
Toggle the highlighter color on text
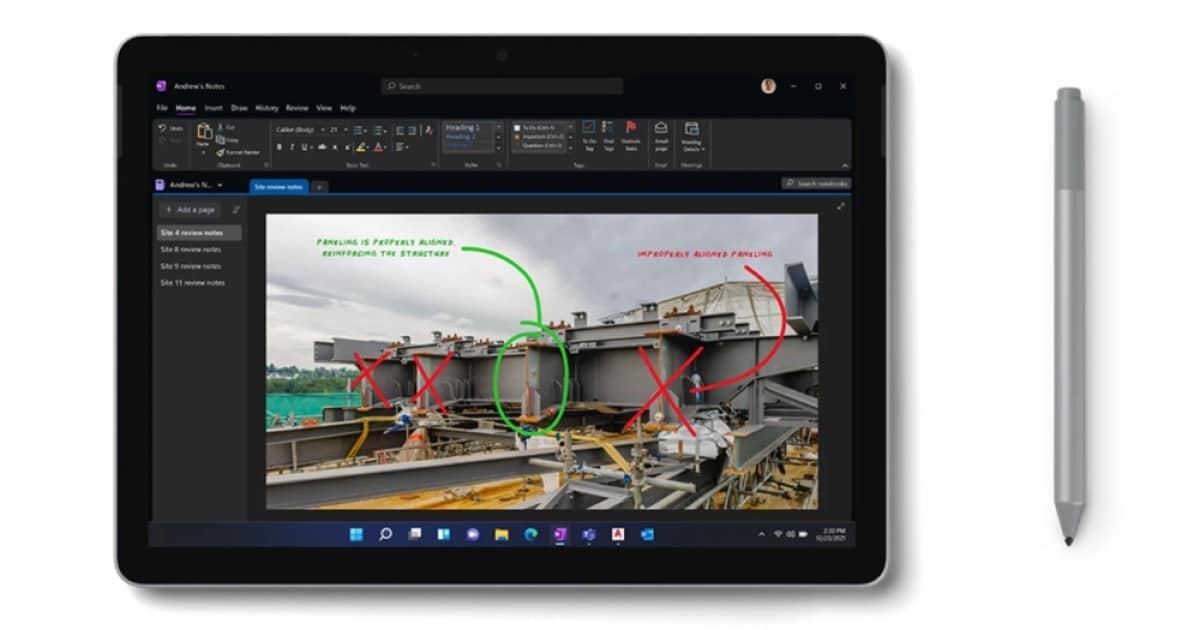click(x=360, y=147)
